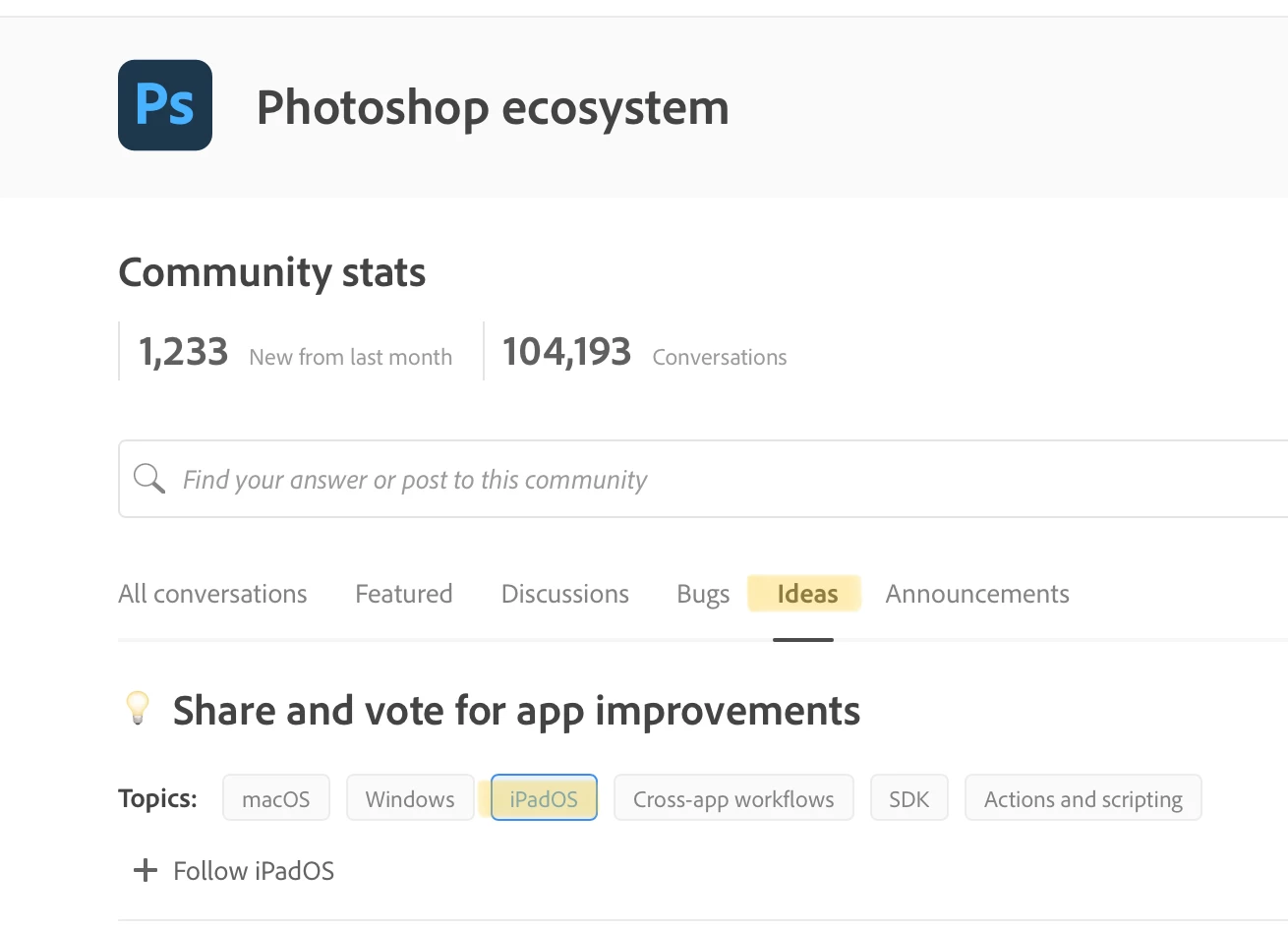Filter ideas by the SDK topic

tap(908, 798)
